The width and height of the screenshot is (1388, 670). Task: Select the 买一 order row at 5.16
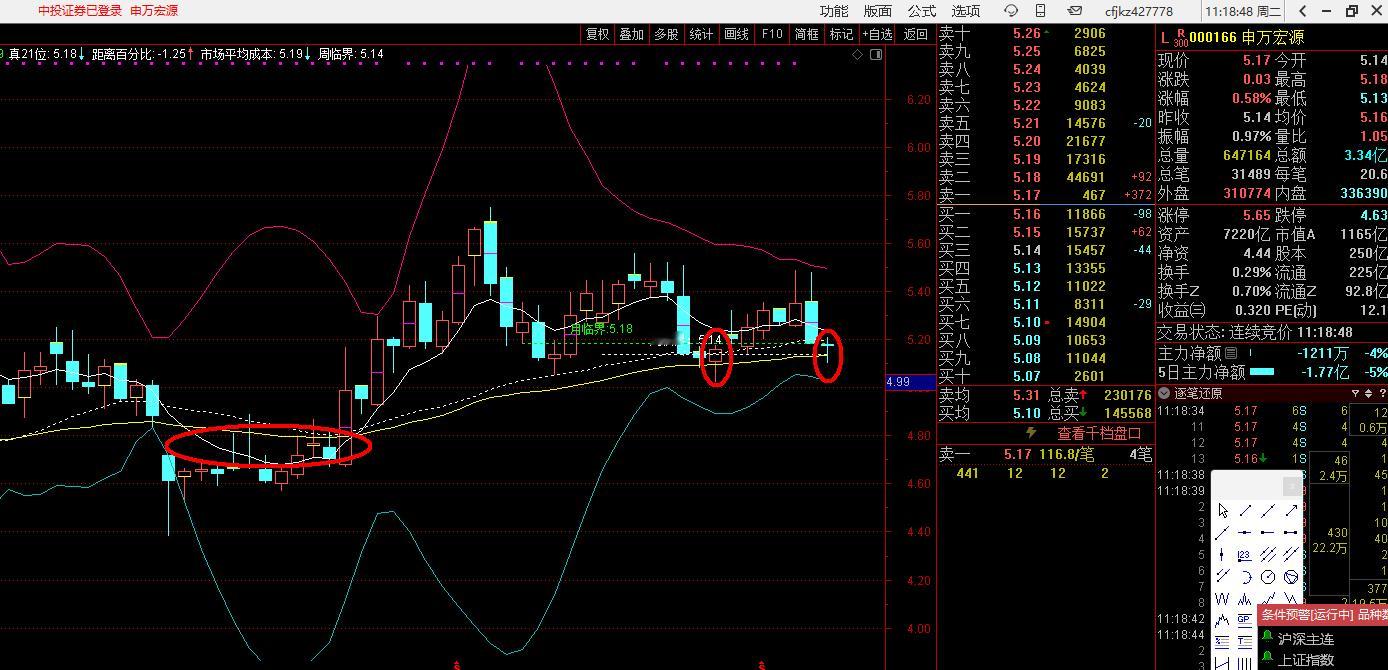coord(1046,214)
